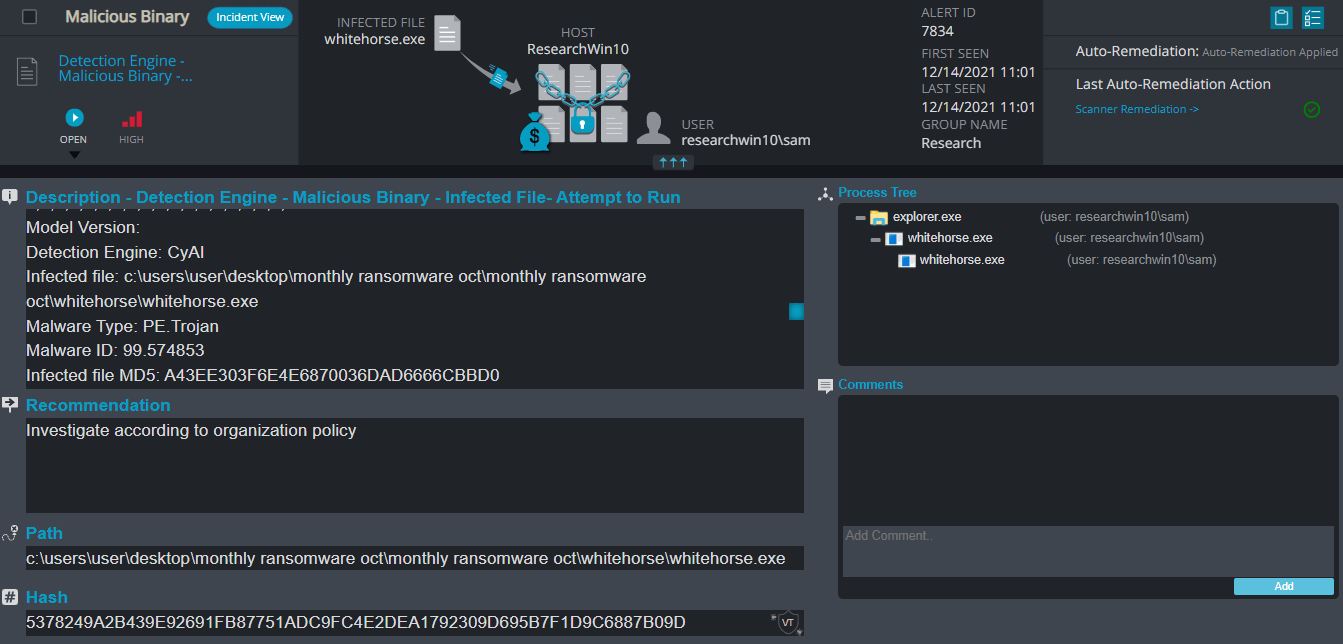Select child whitehorse.exe process node
Viewport: 1343px width, 644px height.
(x=962, y=260)
